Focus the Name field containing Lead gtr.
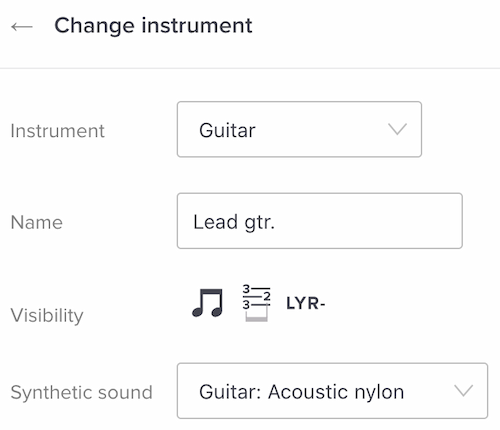The height and width of the screenshot is (430, 500). click(x=320, y=221)
